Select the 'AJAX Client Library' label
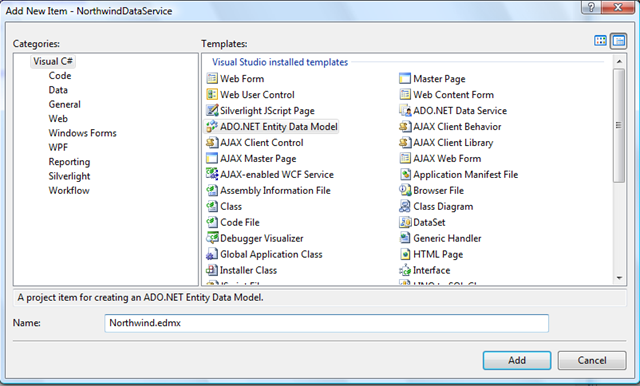640x386 pixels. tap(453, 142)
